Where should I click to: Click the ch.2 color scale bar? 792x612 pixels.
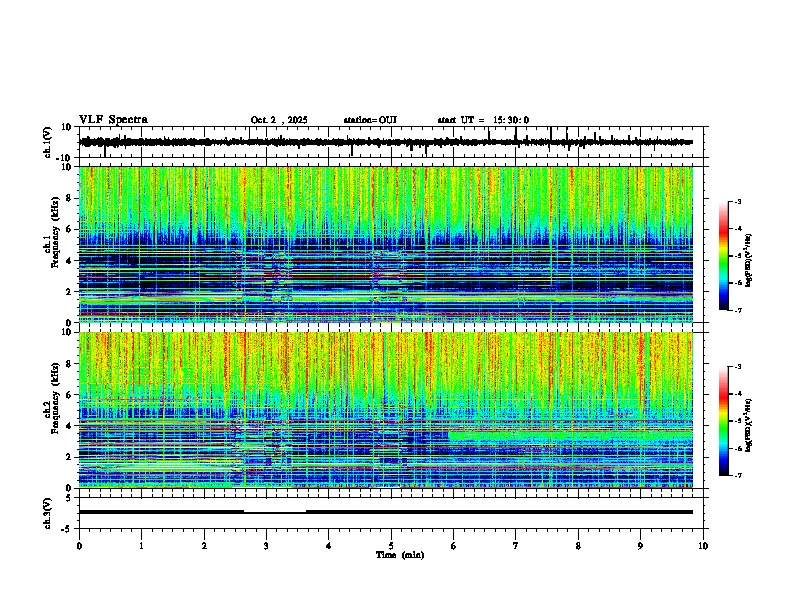(724, 421)
